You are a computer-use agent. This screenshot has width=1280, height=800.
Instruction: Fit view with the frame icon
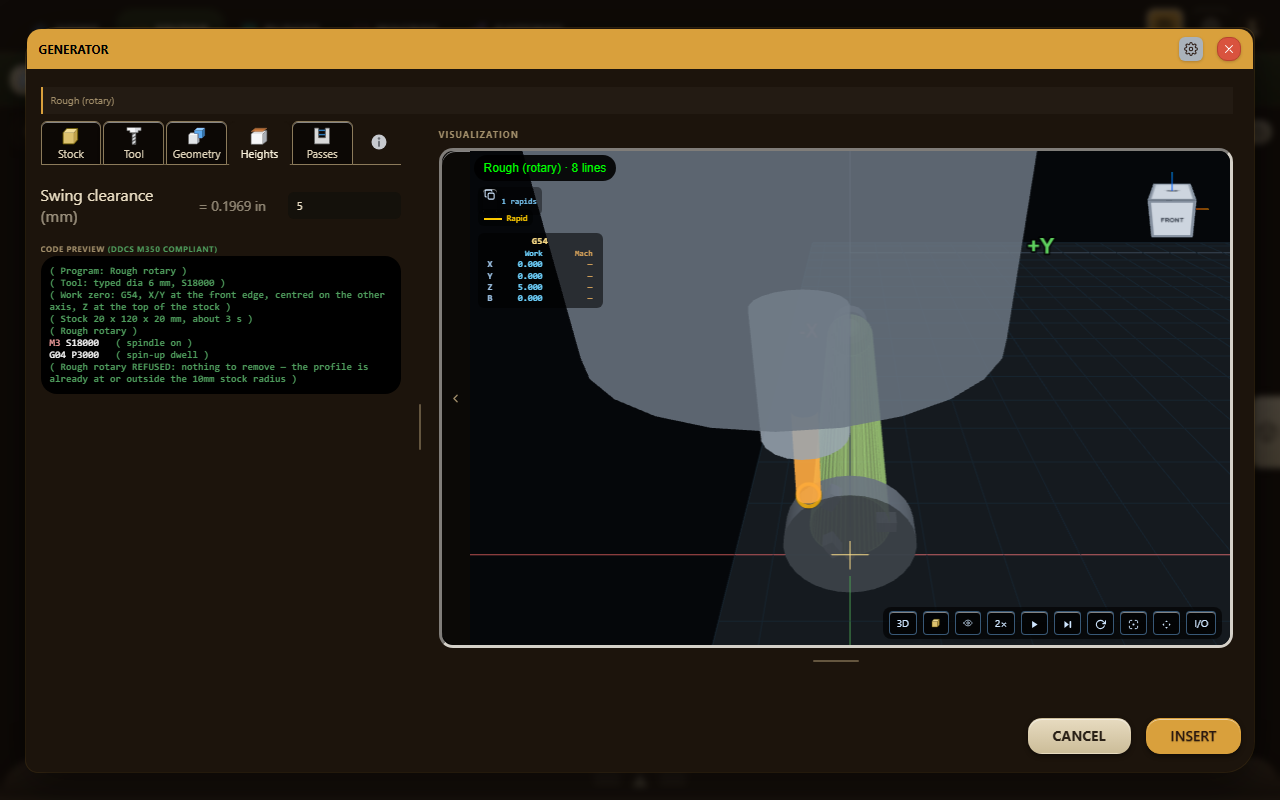[x=1134, y=623]
